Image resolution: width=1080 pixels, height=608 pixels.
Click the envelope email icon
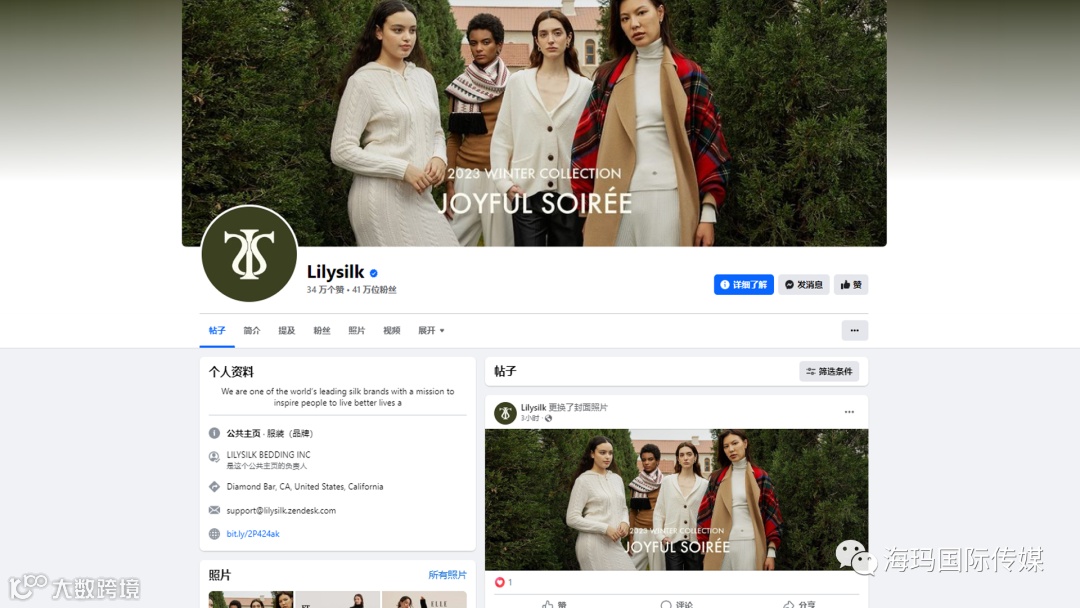214,510
